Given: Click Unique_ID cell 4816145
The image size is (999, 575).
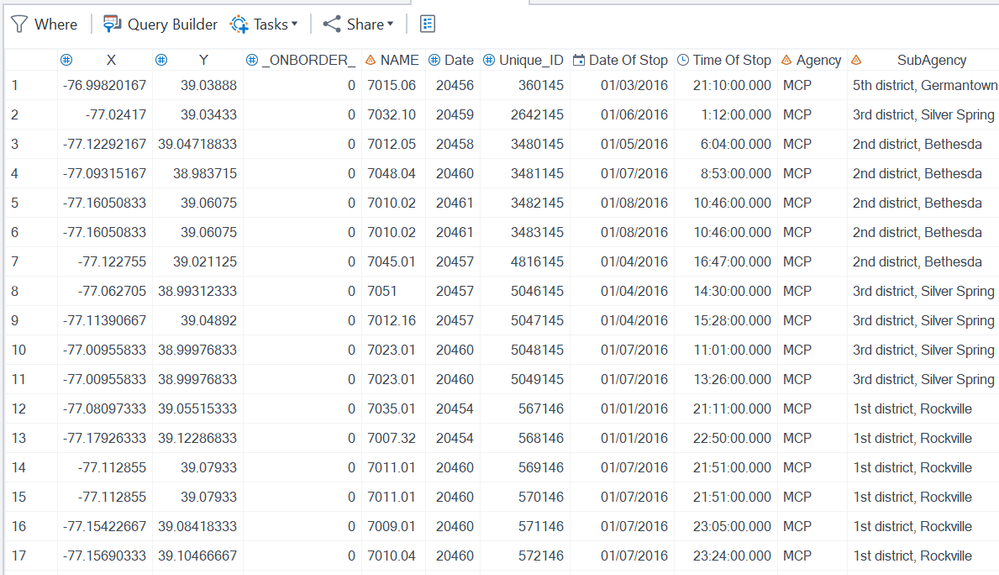Looking at the screenshot, I should (x=537, y=262).
